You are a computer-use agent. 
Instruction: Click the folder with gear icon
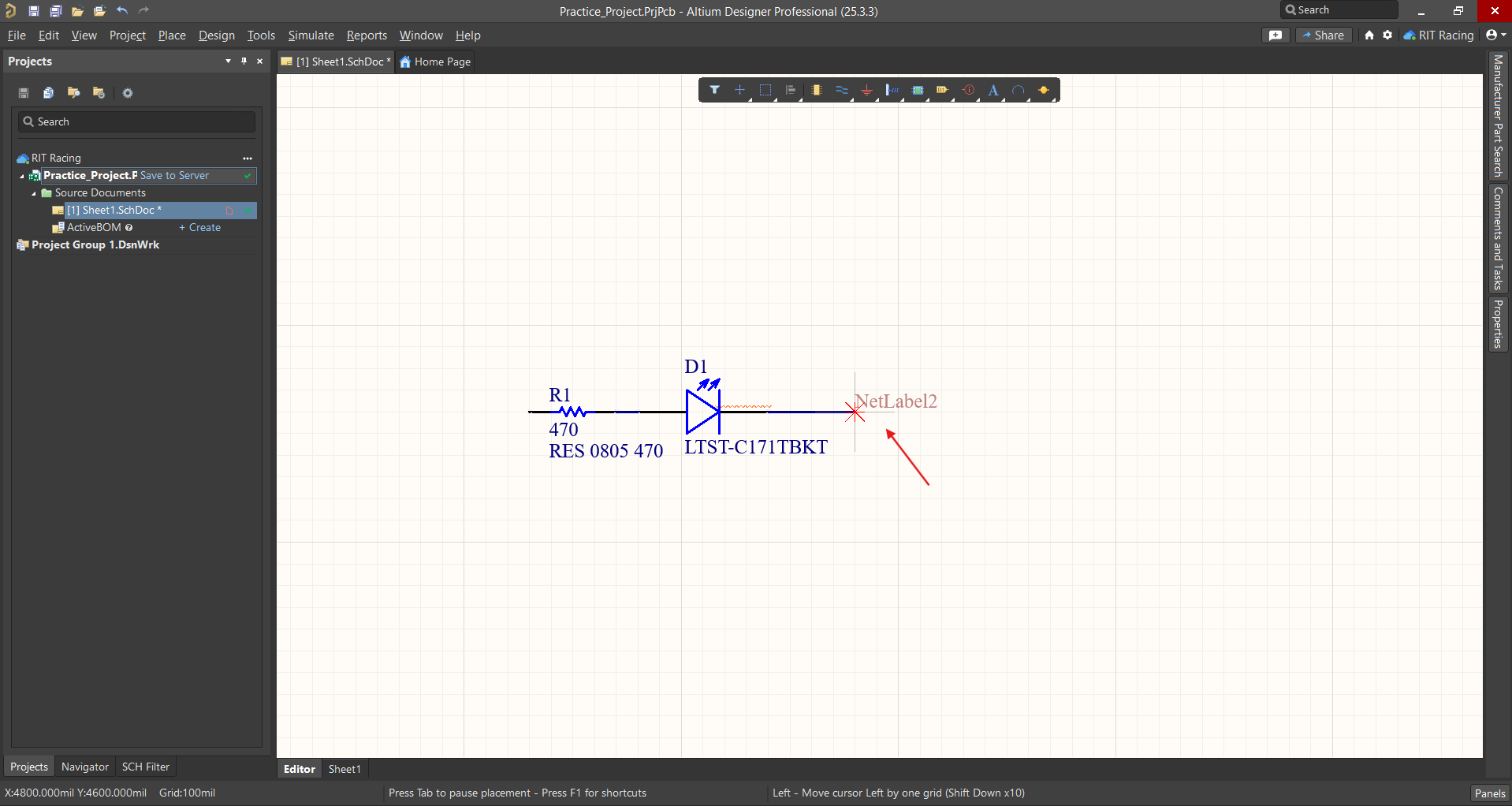click(99, 93)
